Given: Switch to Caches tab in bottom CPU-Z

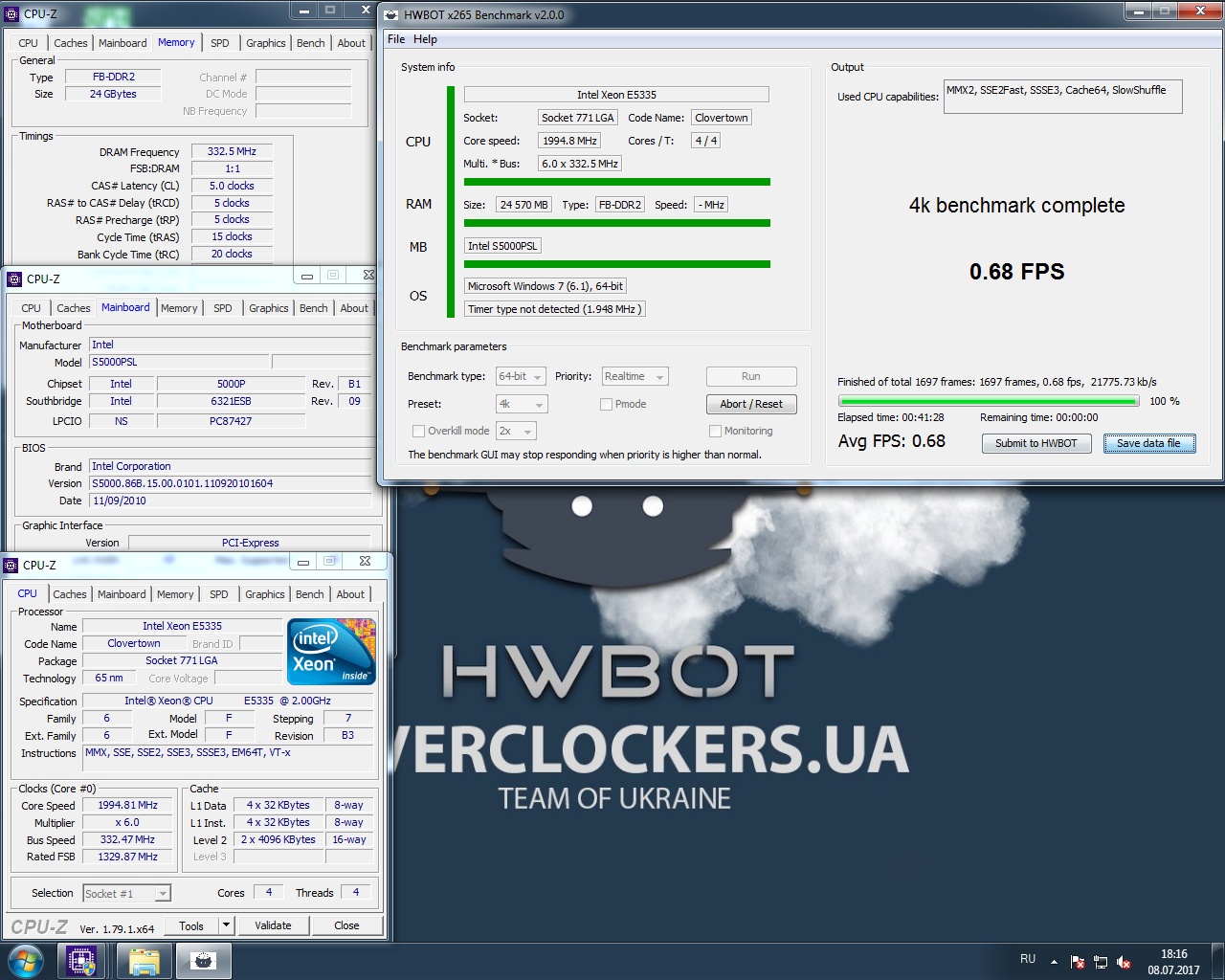Looking at the screenshot, I should pos(70,594).
